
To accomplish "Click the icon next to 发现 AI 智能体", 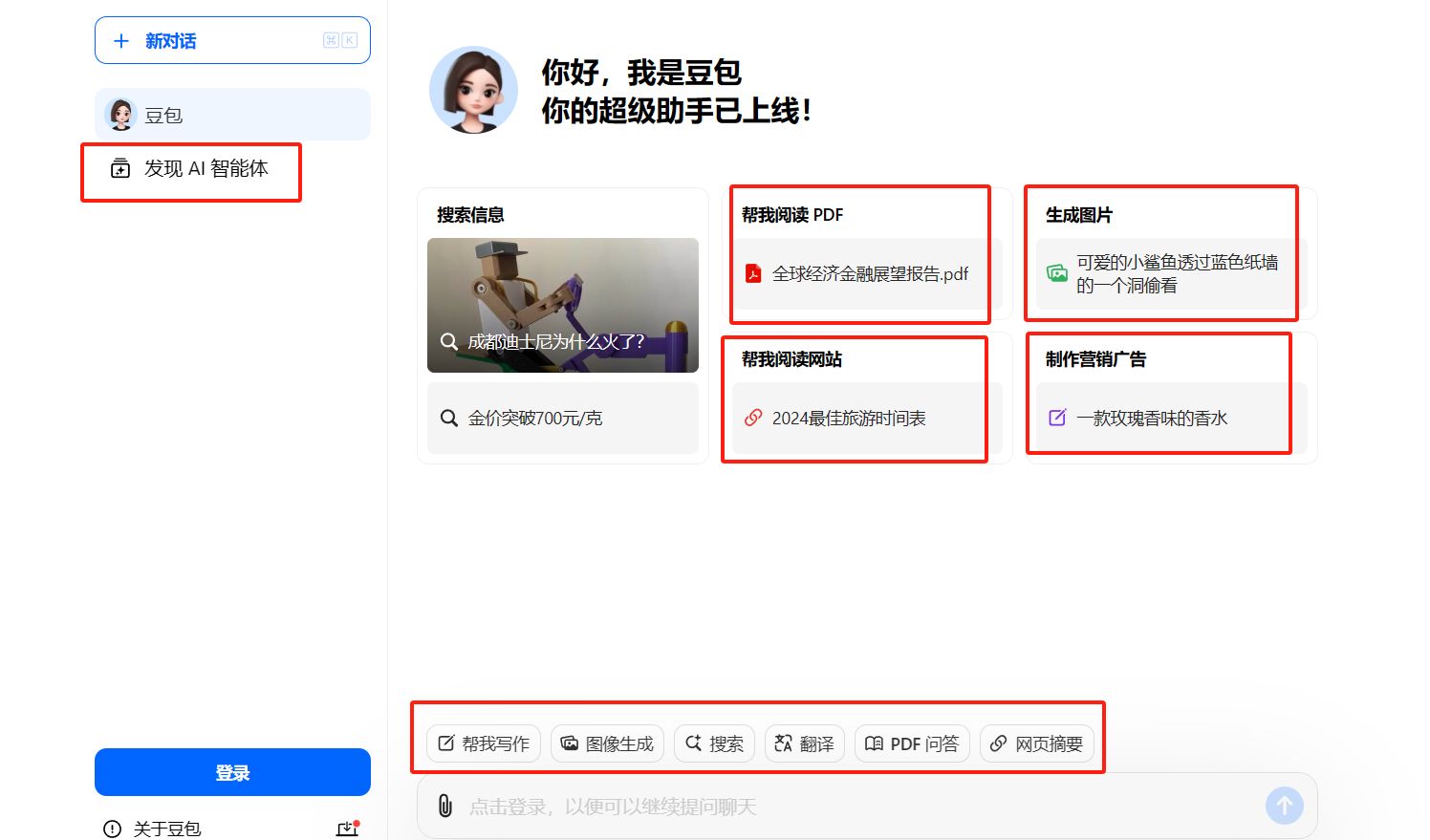I will (x=120, y=169).
